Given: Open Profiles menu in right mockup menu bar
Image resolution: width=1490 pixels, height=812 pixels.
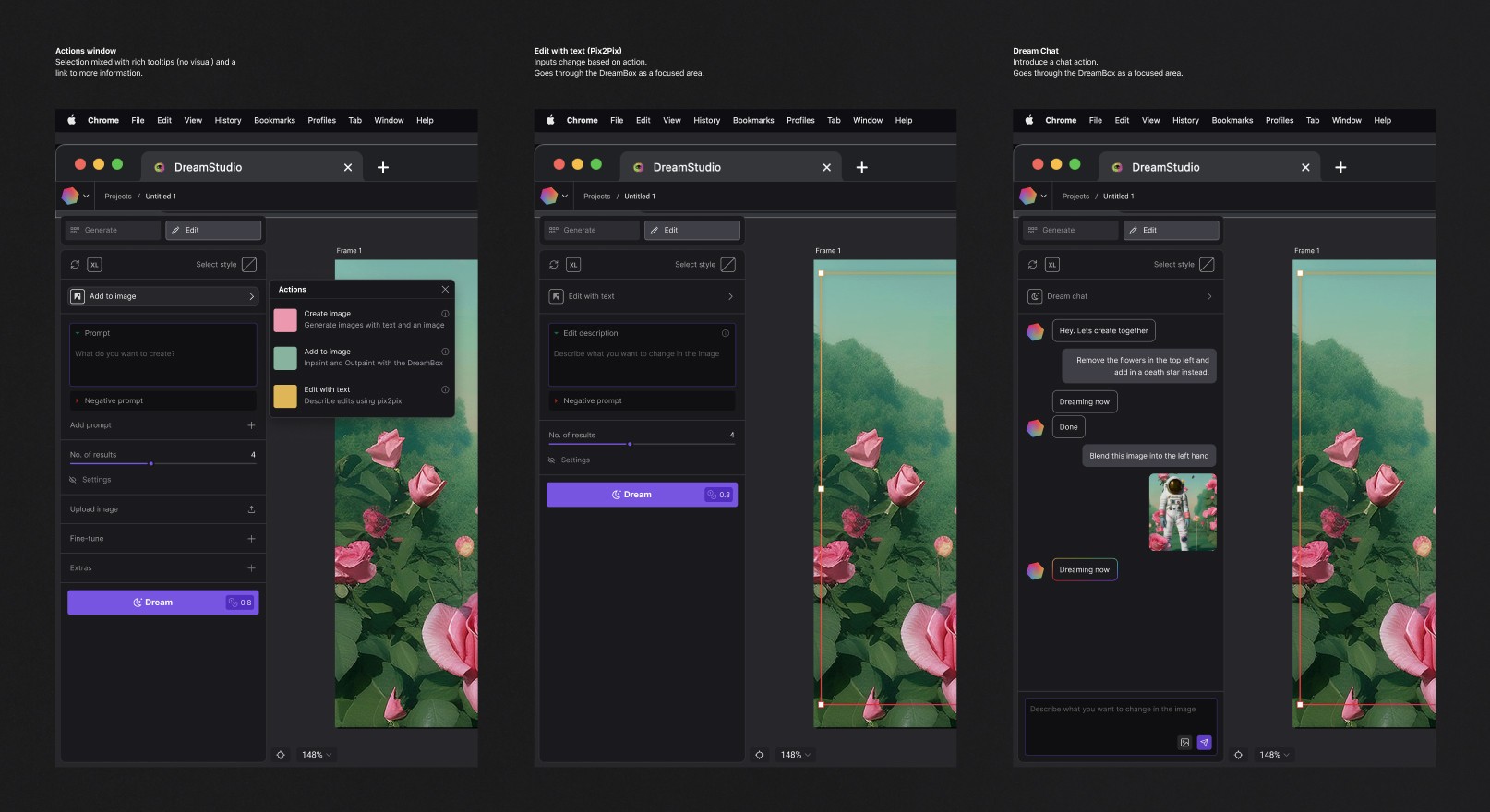Looking at the screenshot, I should click(x=1280, y=120).
